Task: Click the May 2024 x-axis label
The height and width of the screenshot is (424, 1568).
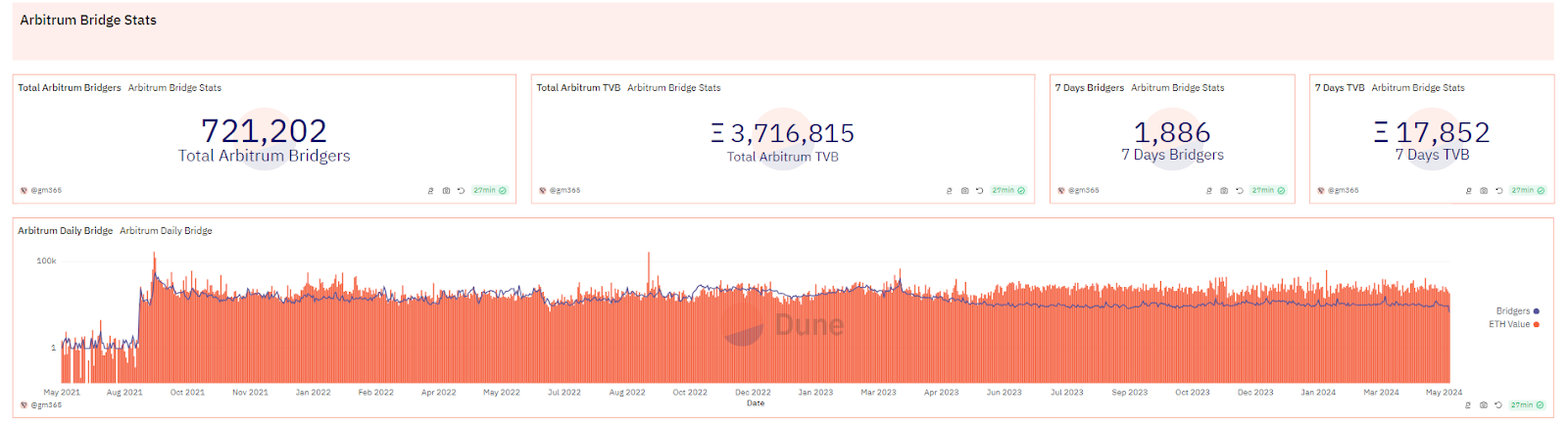Action: pos(1444,393)
